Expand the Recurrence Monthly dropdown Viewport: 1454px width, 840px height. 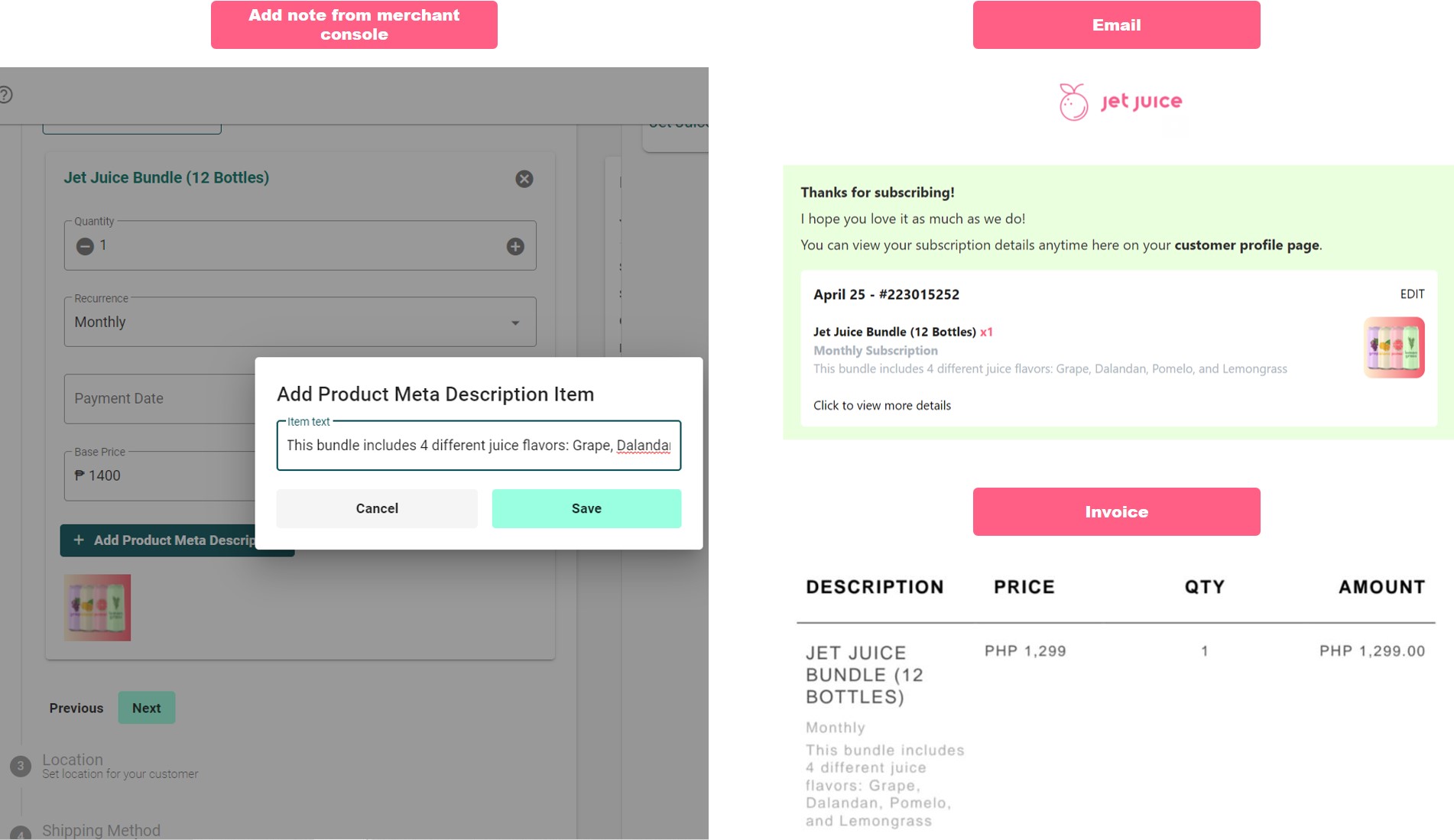pos(300,322)
